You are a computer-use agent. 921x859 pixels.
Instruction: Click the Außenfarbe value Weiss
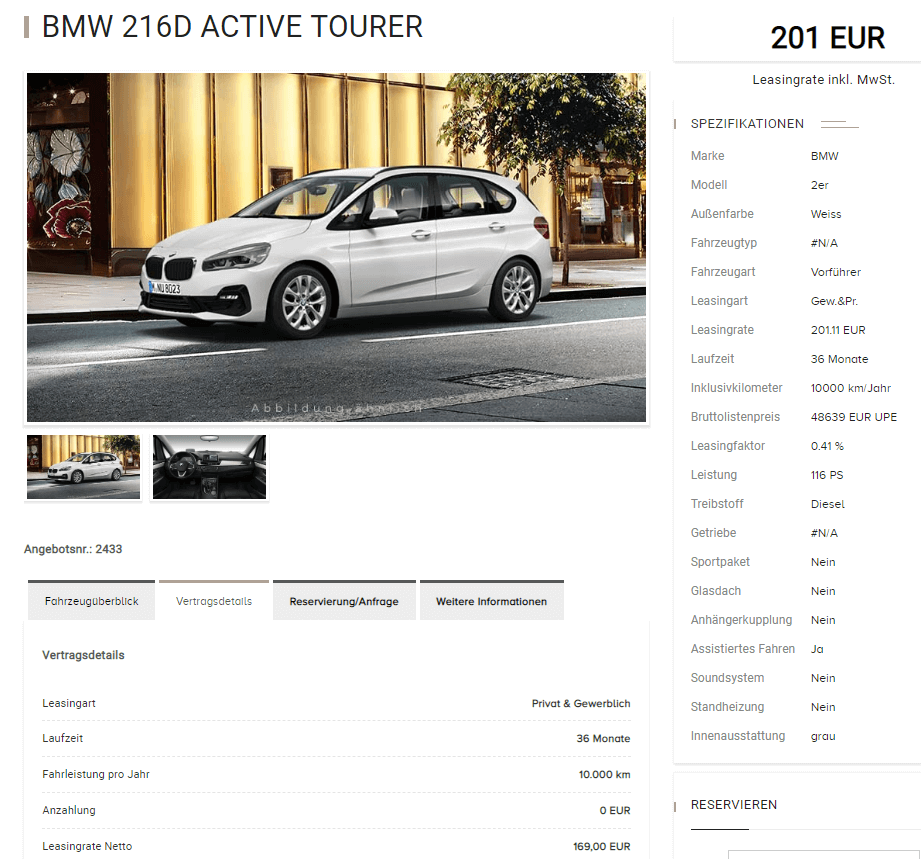click(826, 214)
